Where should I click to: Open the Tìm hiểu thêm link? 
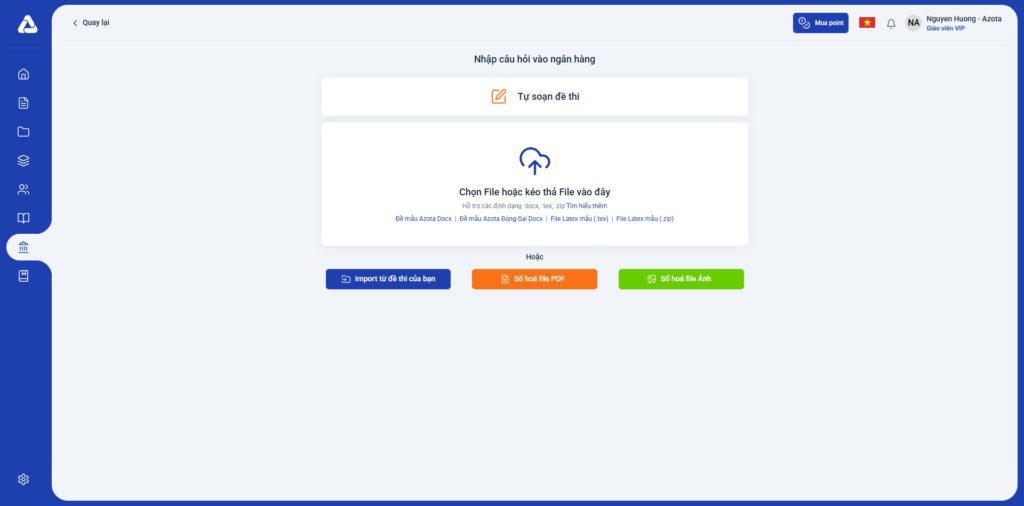coord(586,205)
